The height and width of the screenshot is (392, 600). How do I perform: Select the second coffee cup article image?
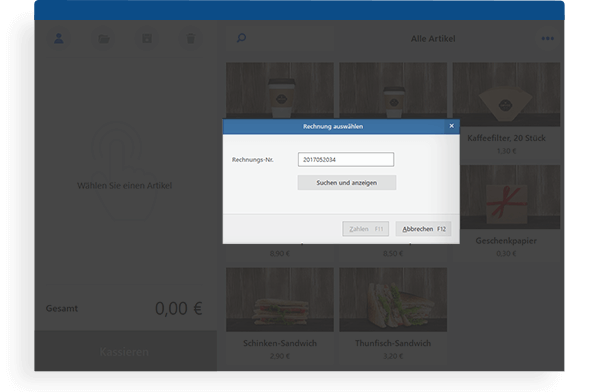coord(393,91)
